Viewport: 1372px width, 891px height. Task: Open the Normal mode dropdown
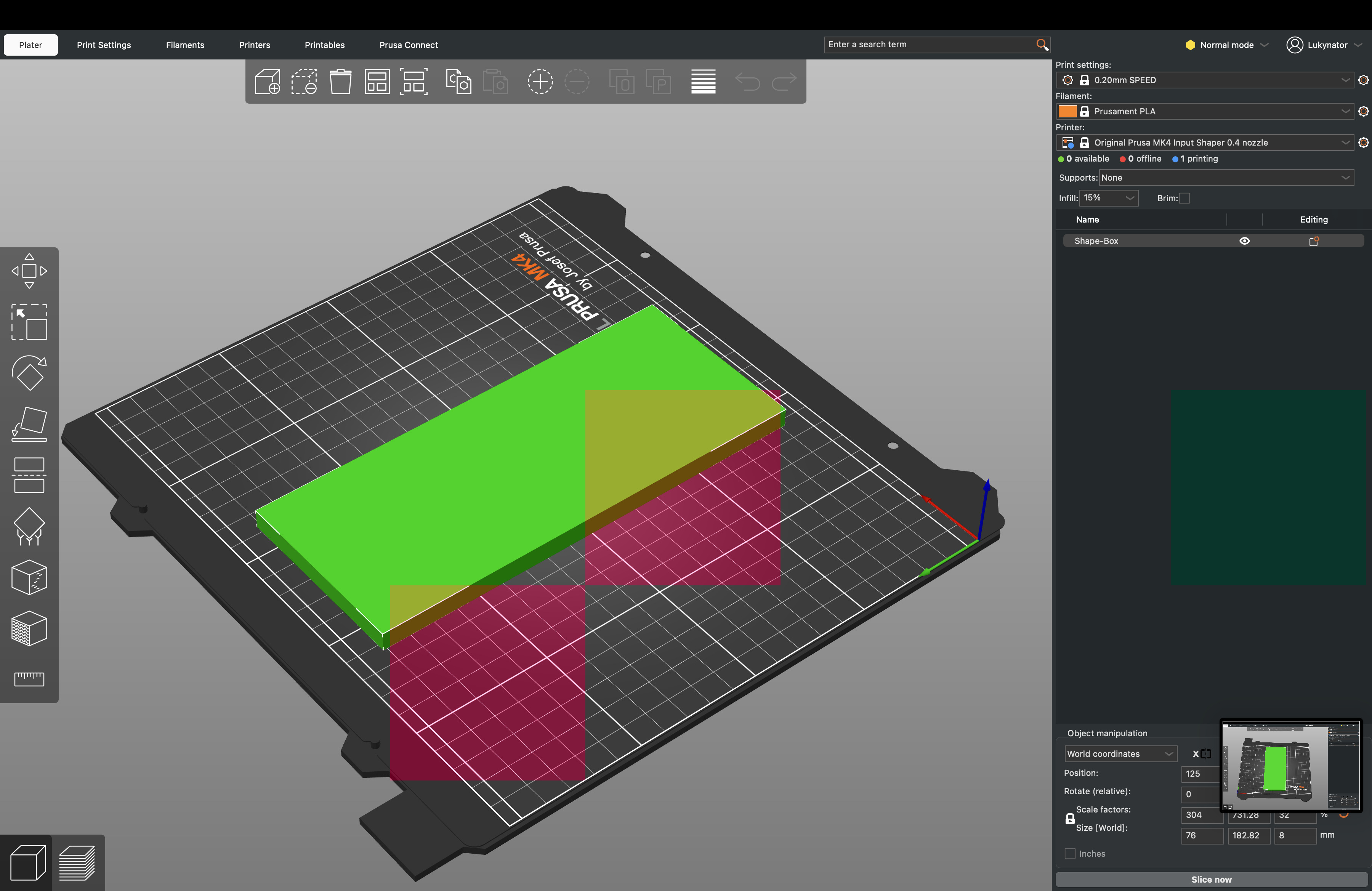1227,45
